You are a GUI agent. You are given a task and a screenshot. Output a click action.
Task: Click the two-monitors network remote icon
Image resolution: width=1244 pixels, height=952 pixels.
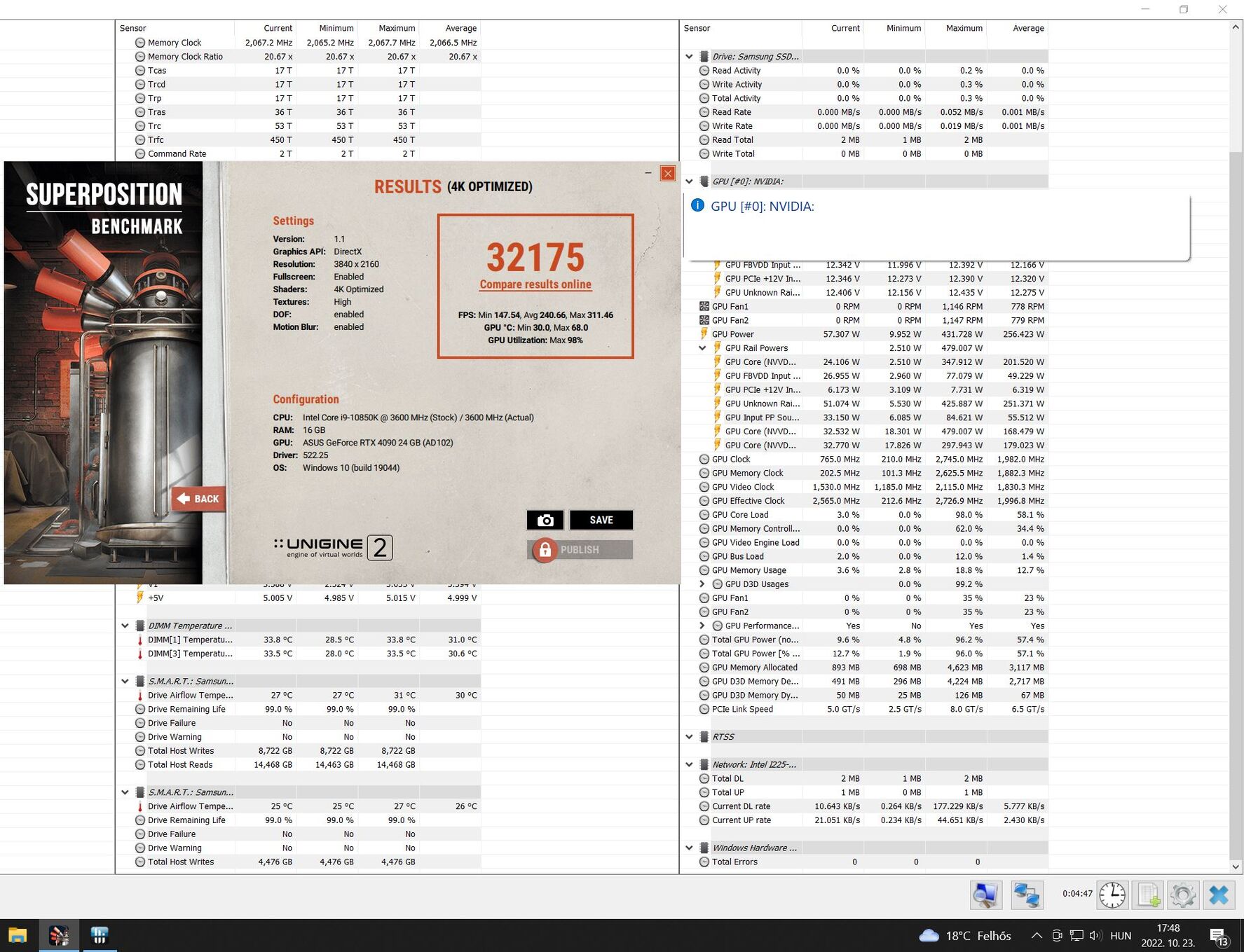click(1027, 895)
